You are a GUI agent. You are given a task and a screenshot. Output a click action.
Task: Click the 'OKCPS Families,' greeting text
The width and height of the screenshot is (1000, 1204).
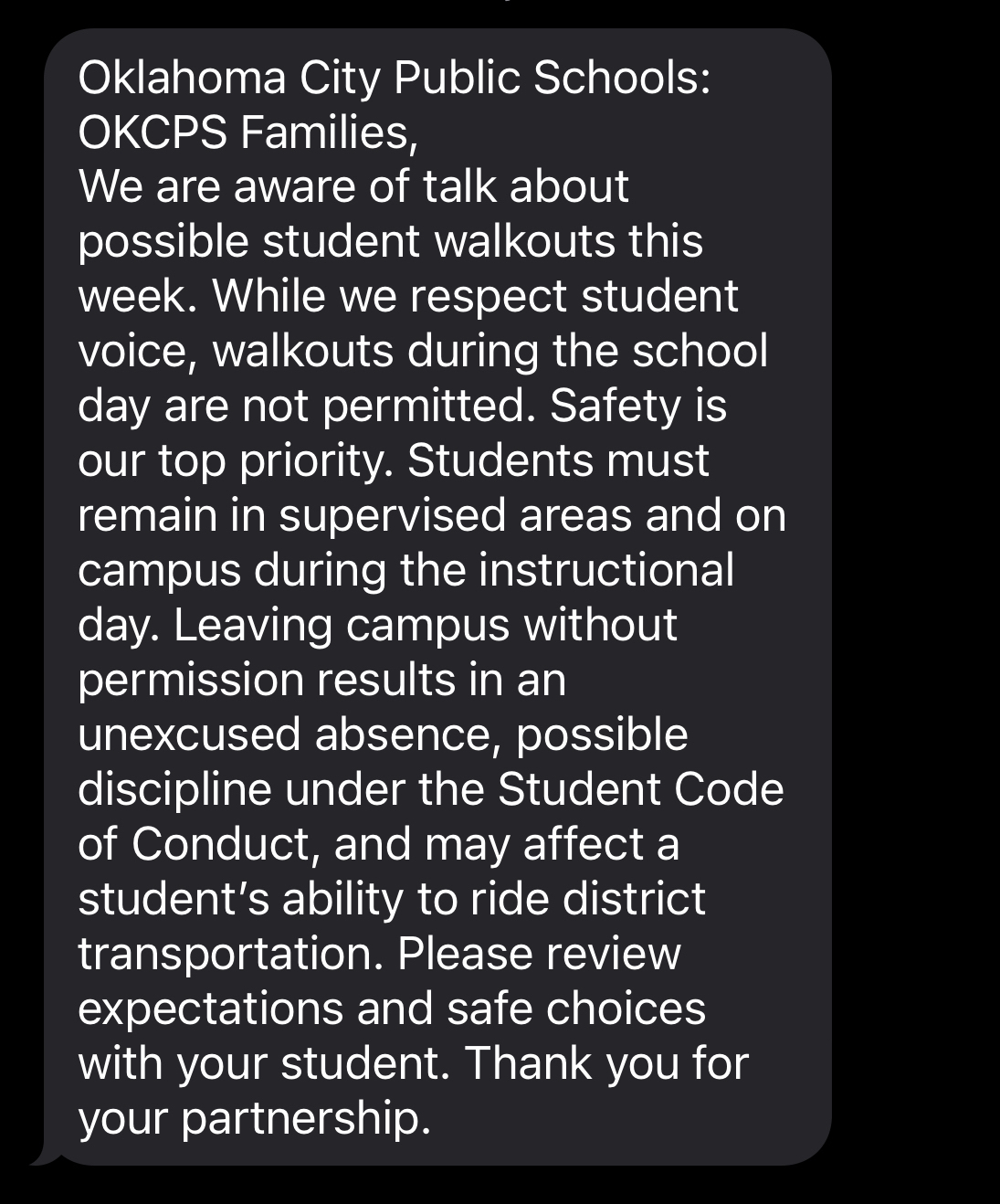coord(247,133)
